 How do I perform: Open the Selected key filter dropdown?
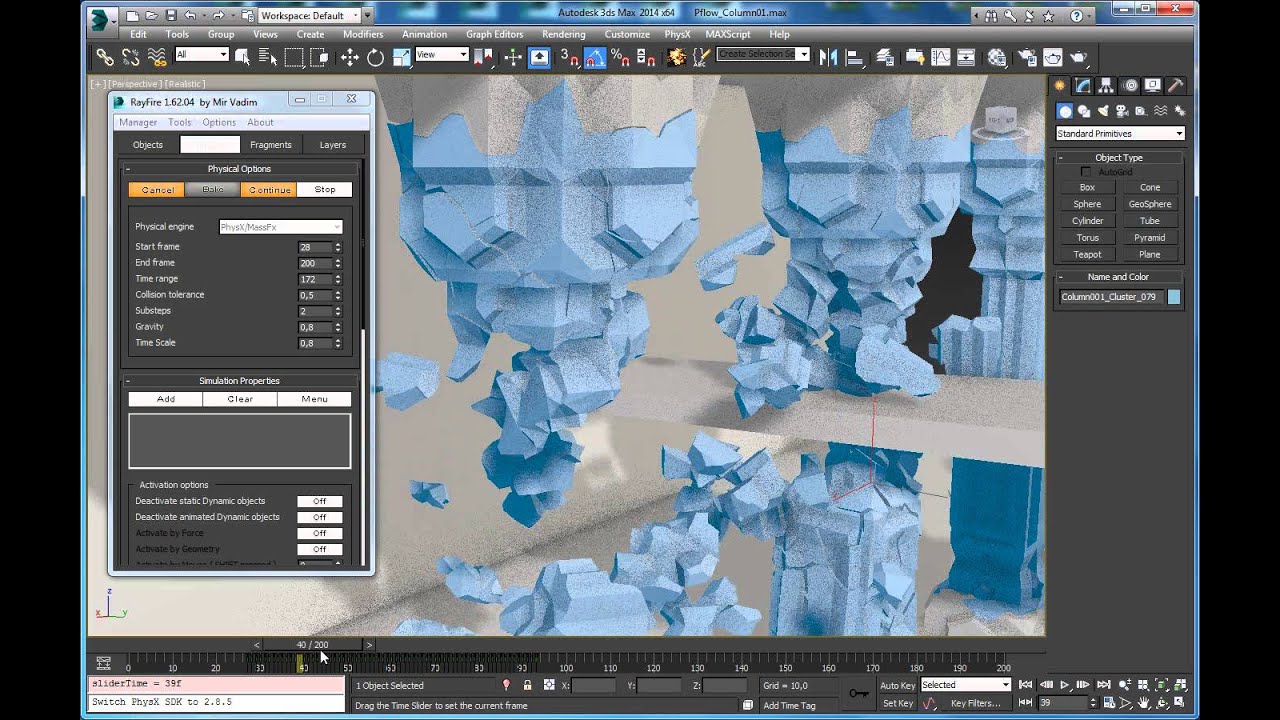pyautogui.click(x=966, y=685)
